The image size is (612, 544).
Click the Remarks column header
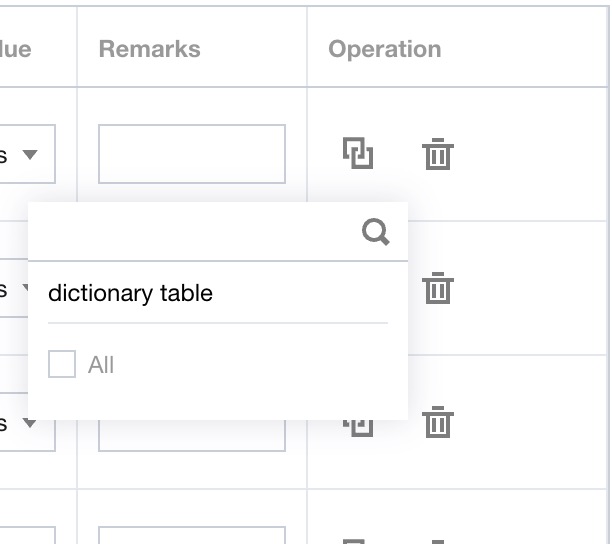pyautogui.click(x=149, y=49)
